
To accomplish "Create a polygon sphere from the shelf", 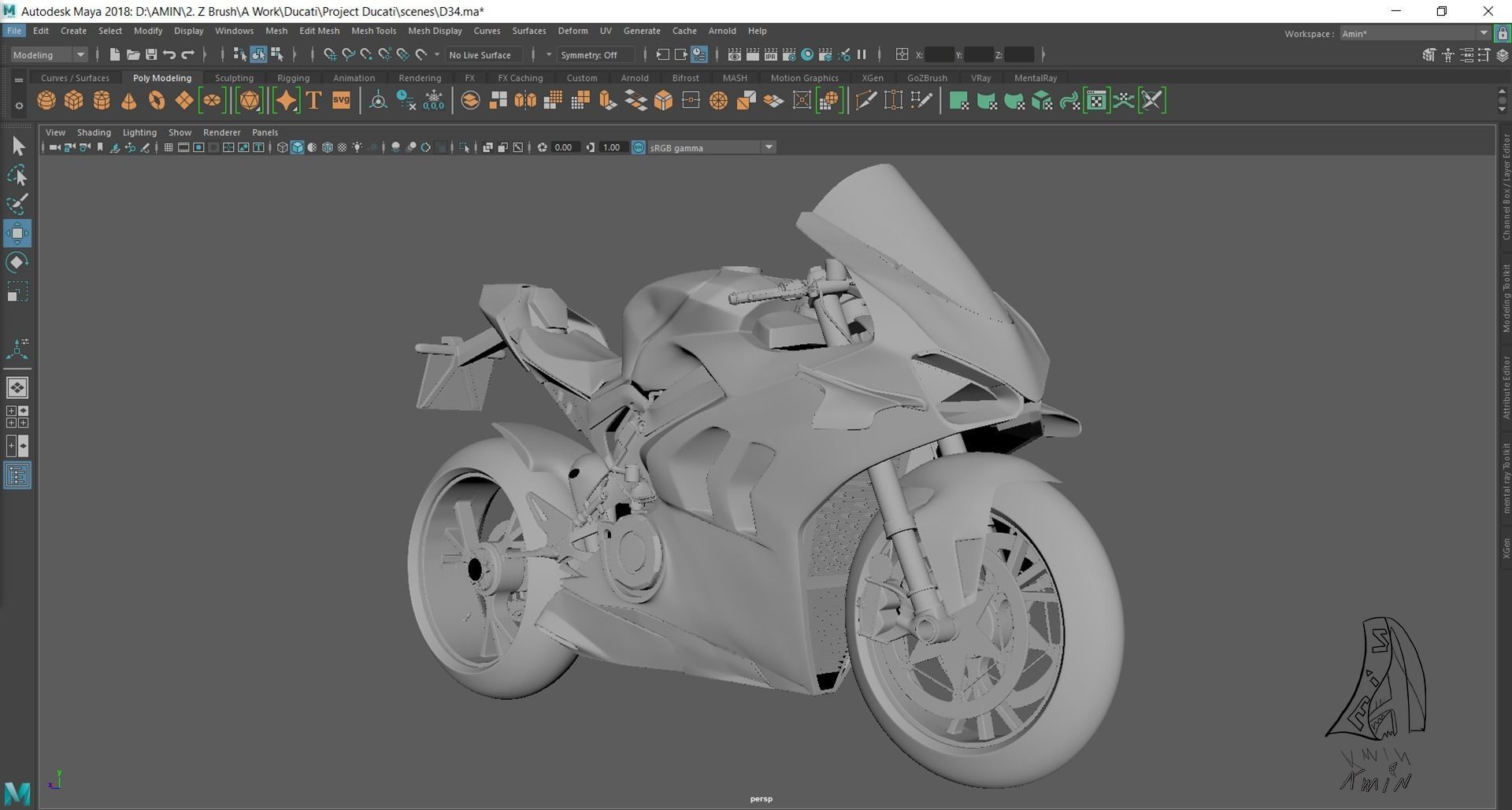I will (46, 101).
